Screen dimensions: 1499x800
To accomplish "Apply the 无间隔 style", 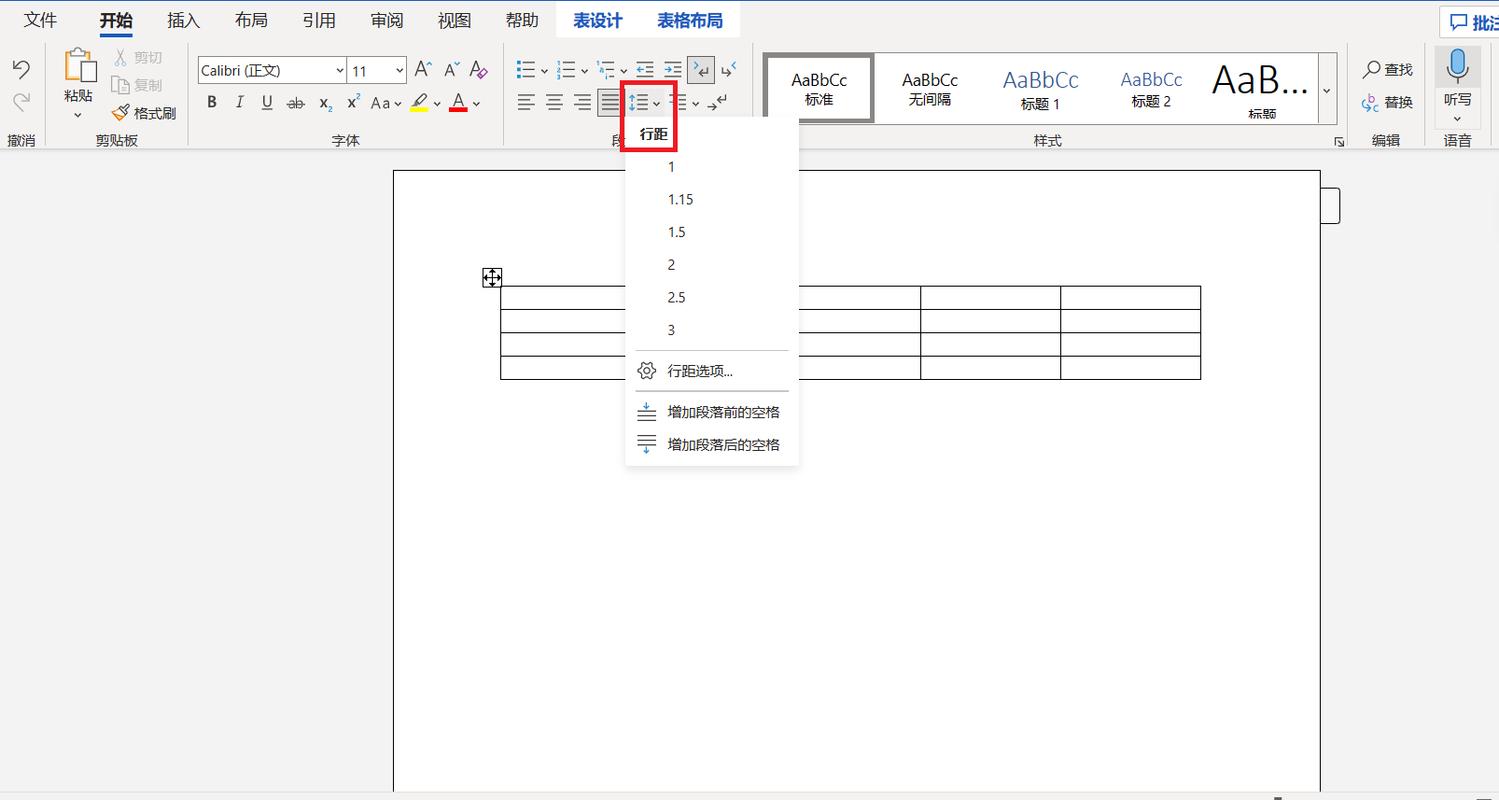I will [x=930, y=88].
